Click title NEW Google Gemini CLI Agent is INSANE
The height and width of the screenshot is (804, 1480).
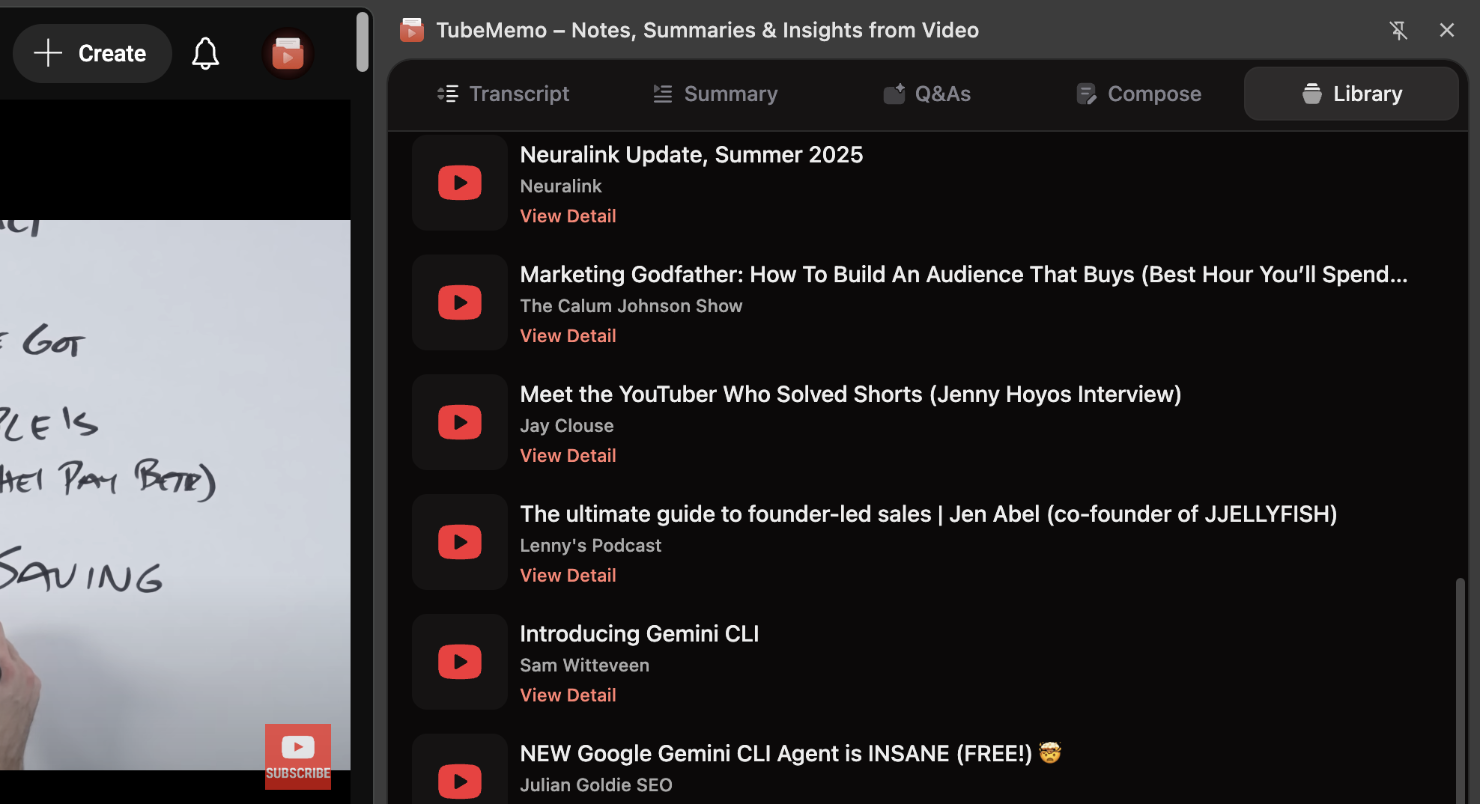[790, 754]
